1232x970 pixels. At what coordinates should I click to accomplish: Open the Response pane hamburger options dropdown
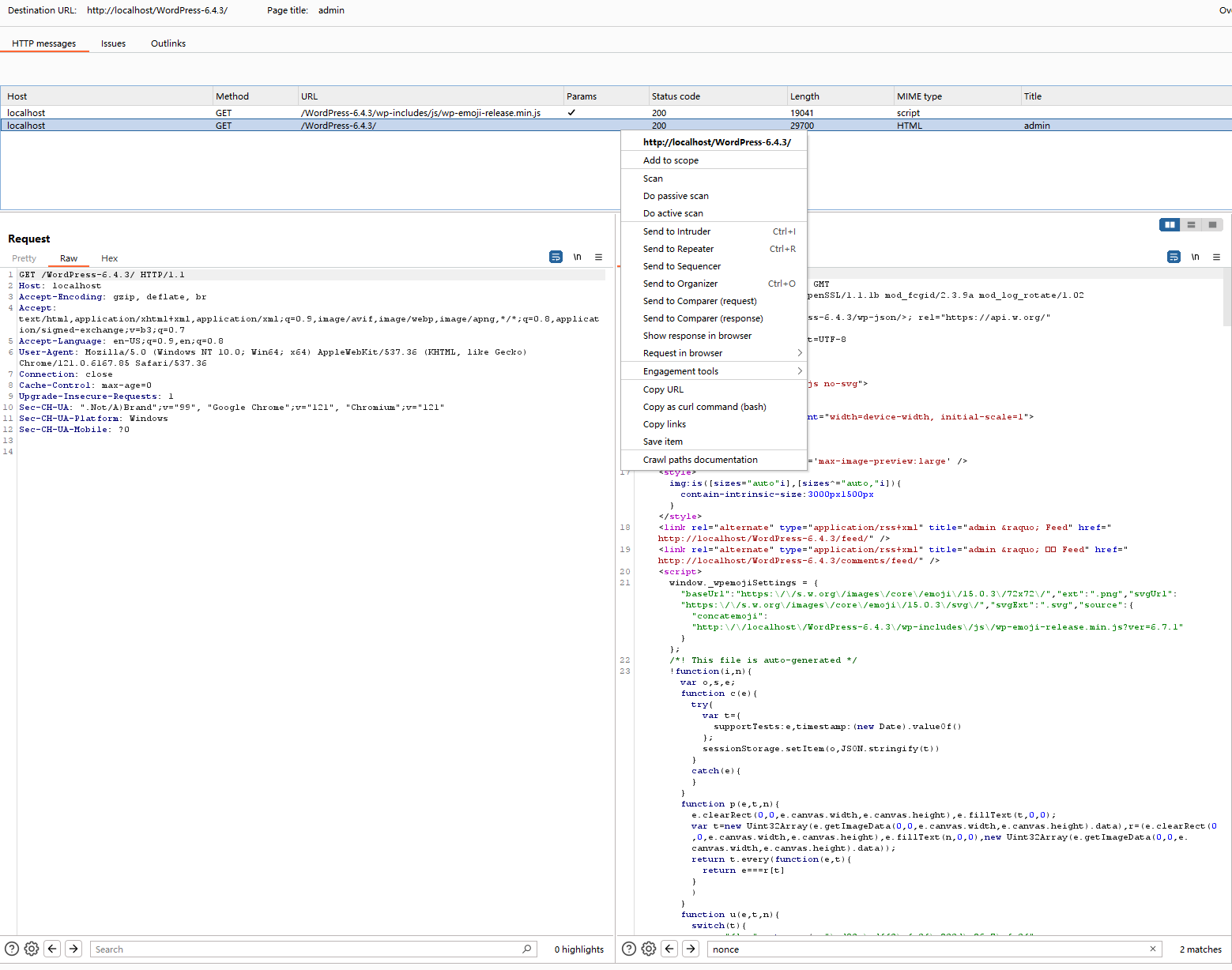tap(1216, 257)
